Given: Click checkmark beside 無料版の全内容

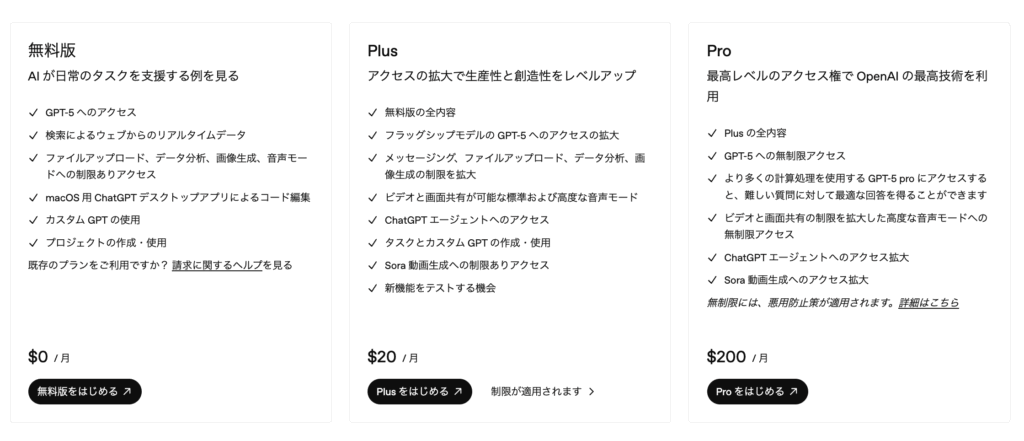Looking at the screenshot, I should [373, 112].
